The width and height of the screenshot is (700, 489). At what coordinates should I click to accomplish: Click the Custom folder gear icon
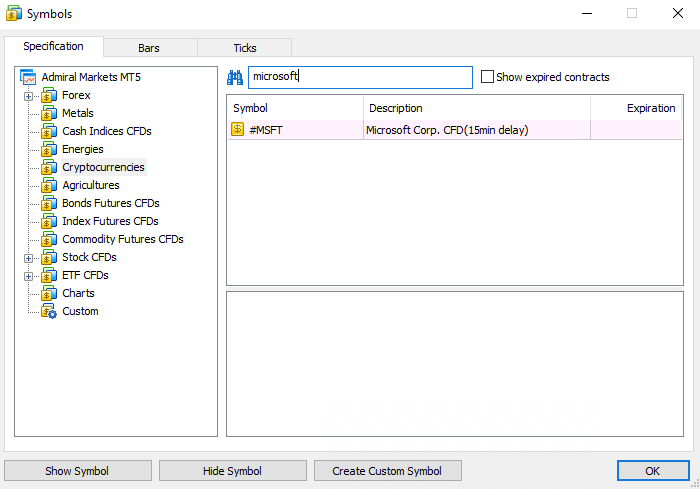tap(49, 311)
